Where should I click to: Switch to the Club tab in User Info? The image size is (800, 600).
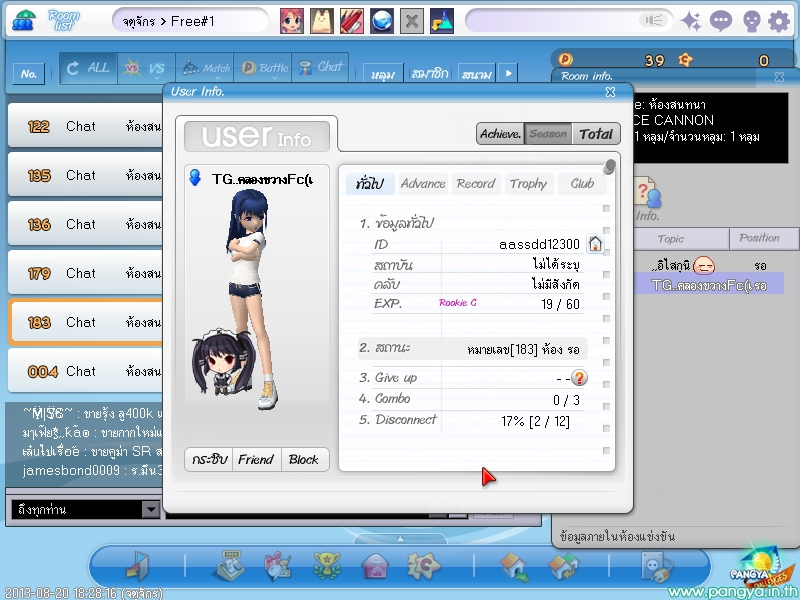(x=582, y=184)
